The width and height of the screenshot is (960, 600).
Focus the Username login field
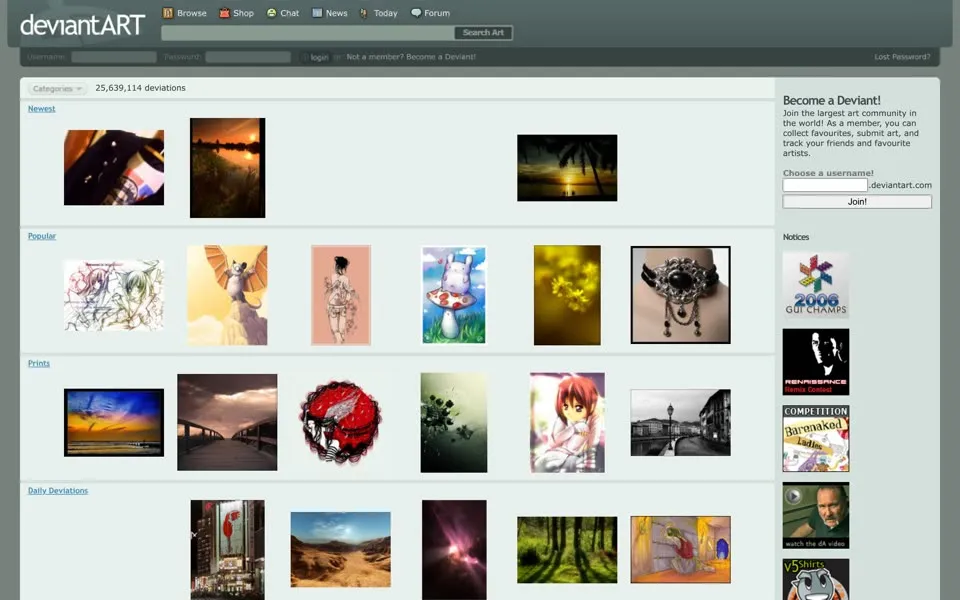tap(114, 57)
